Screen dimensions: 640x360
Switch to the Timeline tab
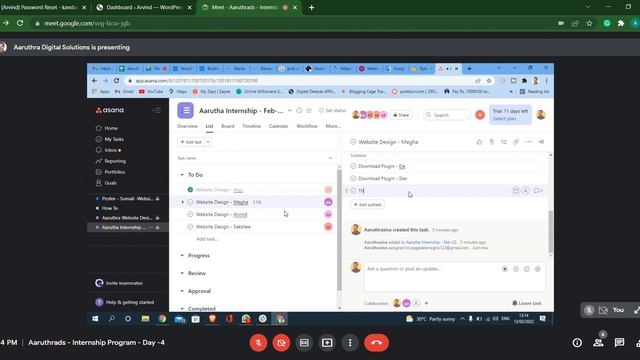tap(251, 126)
